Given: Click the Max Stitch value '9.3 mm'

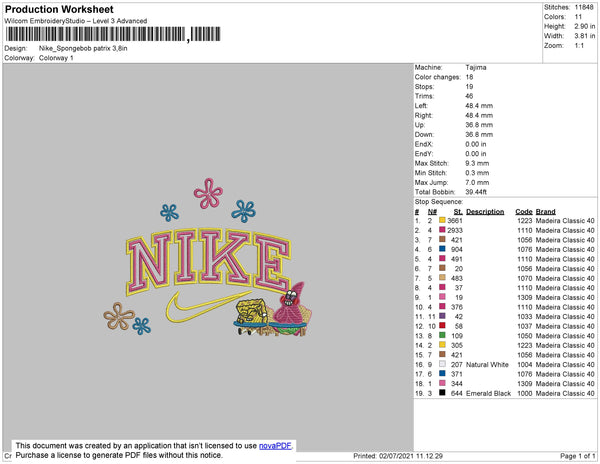Looking at the screenshot, I should (476, 163).
